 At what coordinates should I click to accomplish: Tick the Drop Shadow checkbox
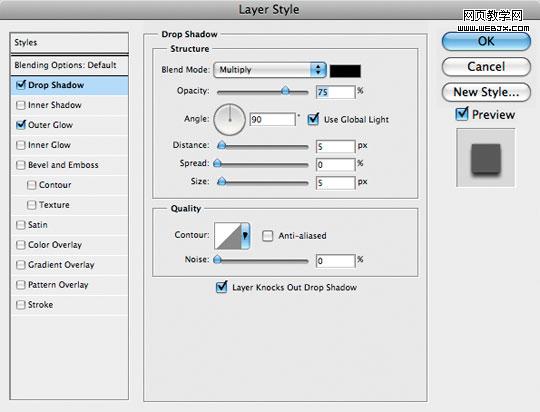click(21, 85)
